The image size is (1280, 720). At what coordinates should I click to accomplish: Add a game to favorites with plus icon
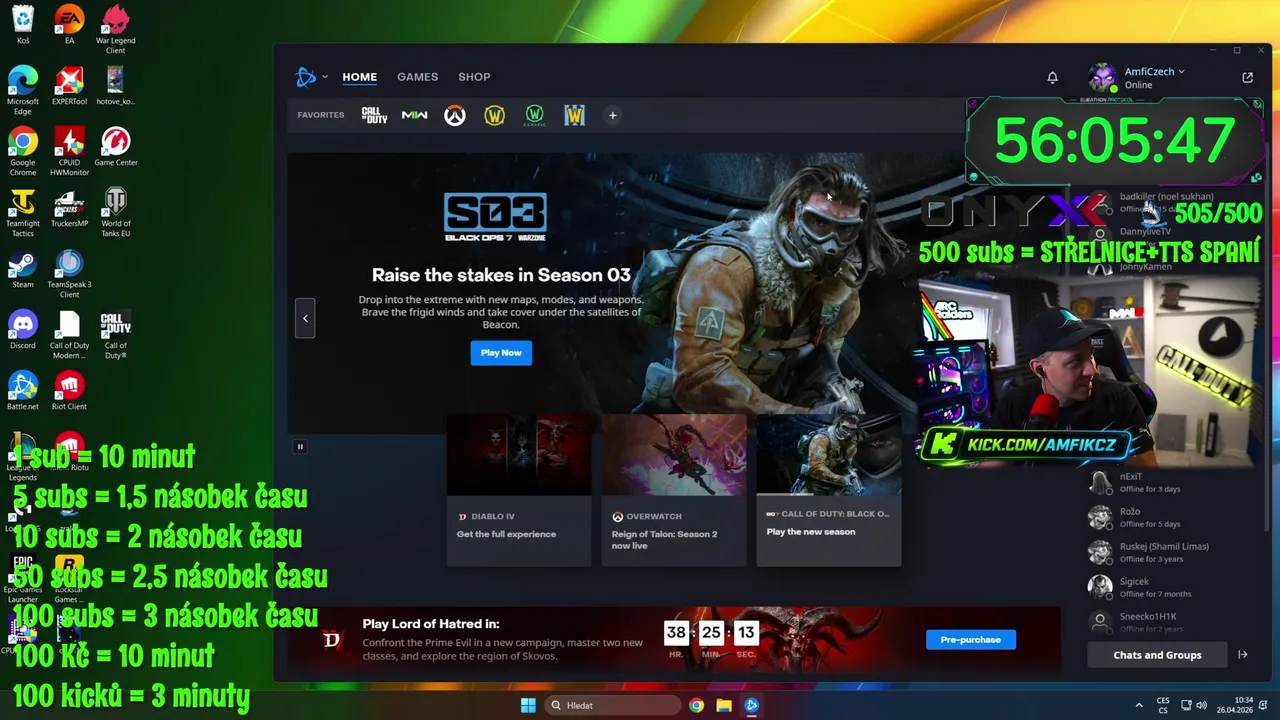[x=613, y=116]
